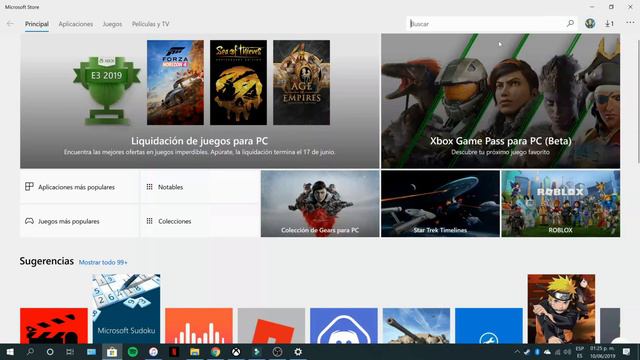
Task: Open the orange sound bars app tile
Action: (199, 326)
